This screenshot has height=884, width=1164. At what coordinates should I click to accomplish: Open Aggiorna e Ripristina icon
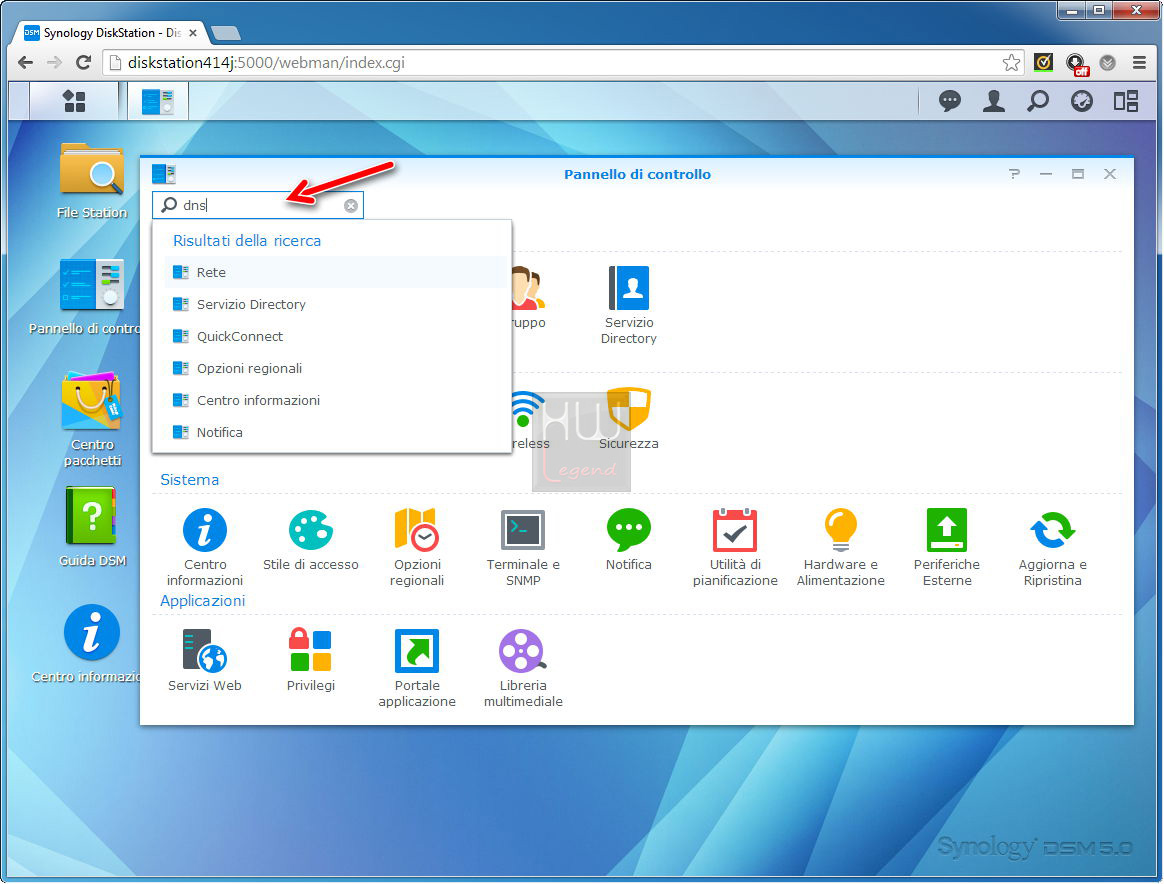(x=1053, y=548)
